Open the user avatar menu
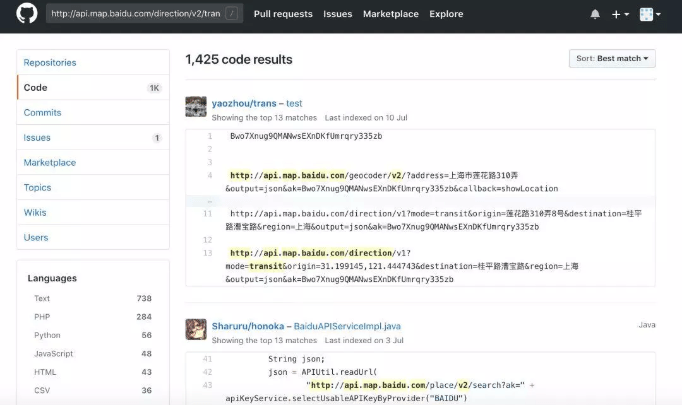 click(650, 14)
